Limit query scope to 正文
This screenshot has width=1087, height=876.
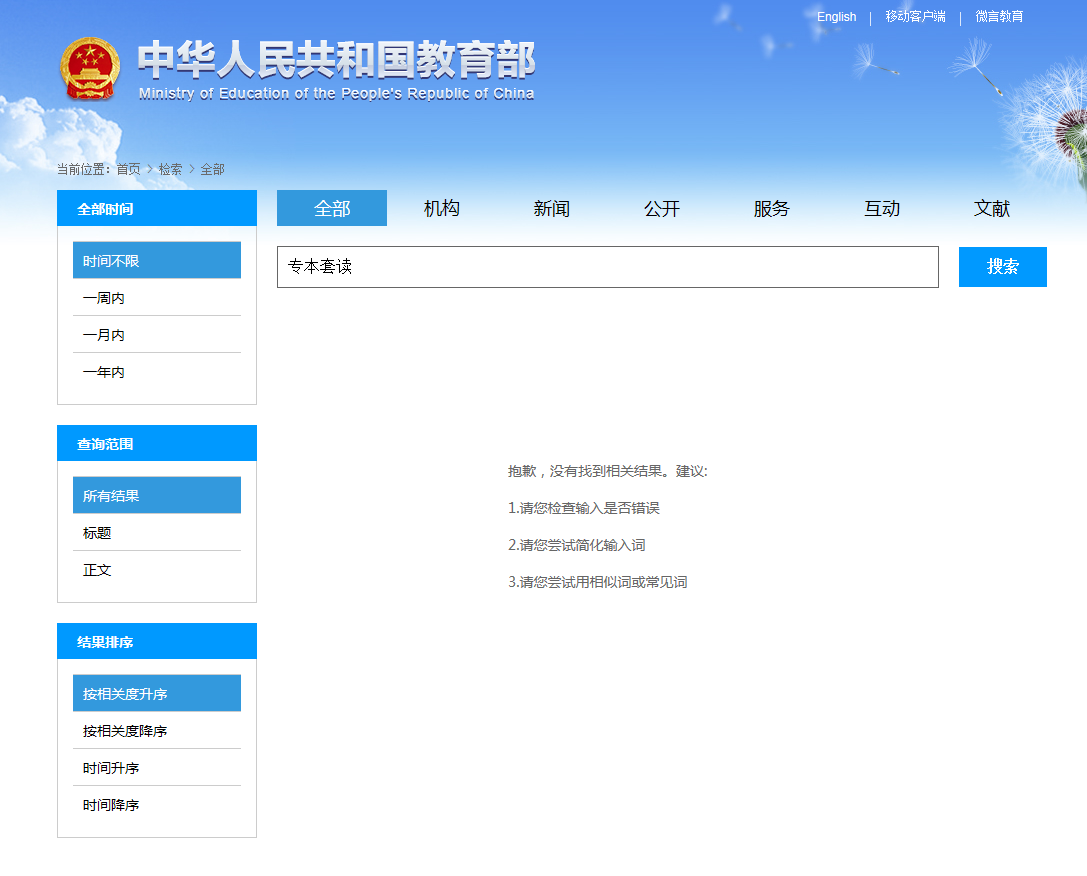(x=157, y=570)
